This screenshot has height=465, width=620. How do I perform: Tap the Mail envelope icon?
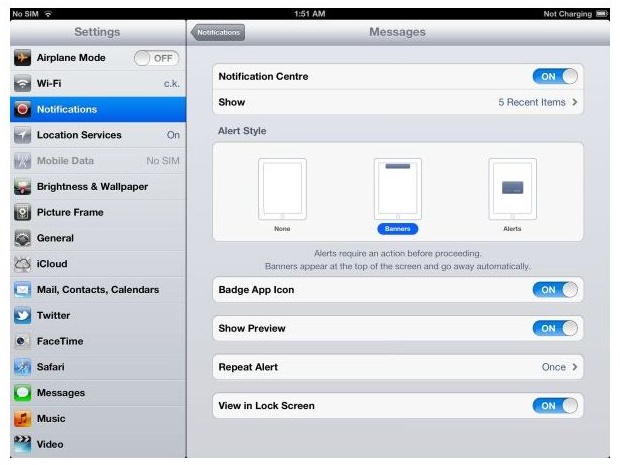click(x=23, y=289)
